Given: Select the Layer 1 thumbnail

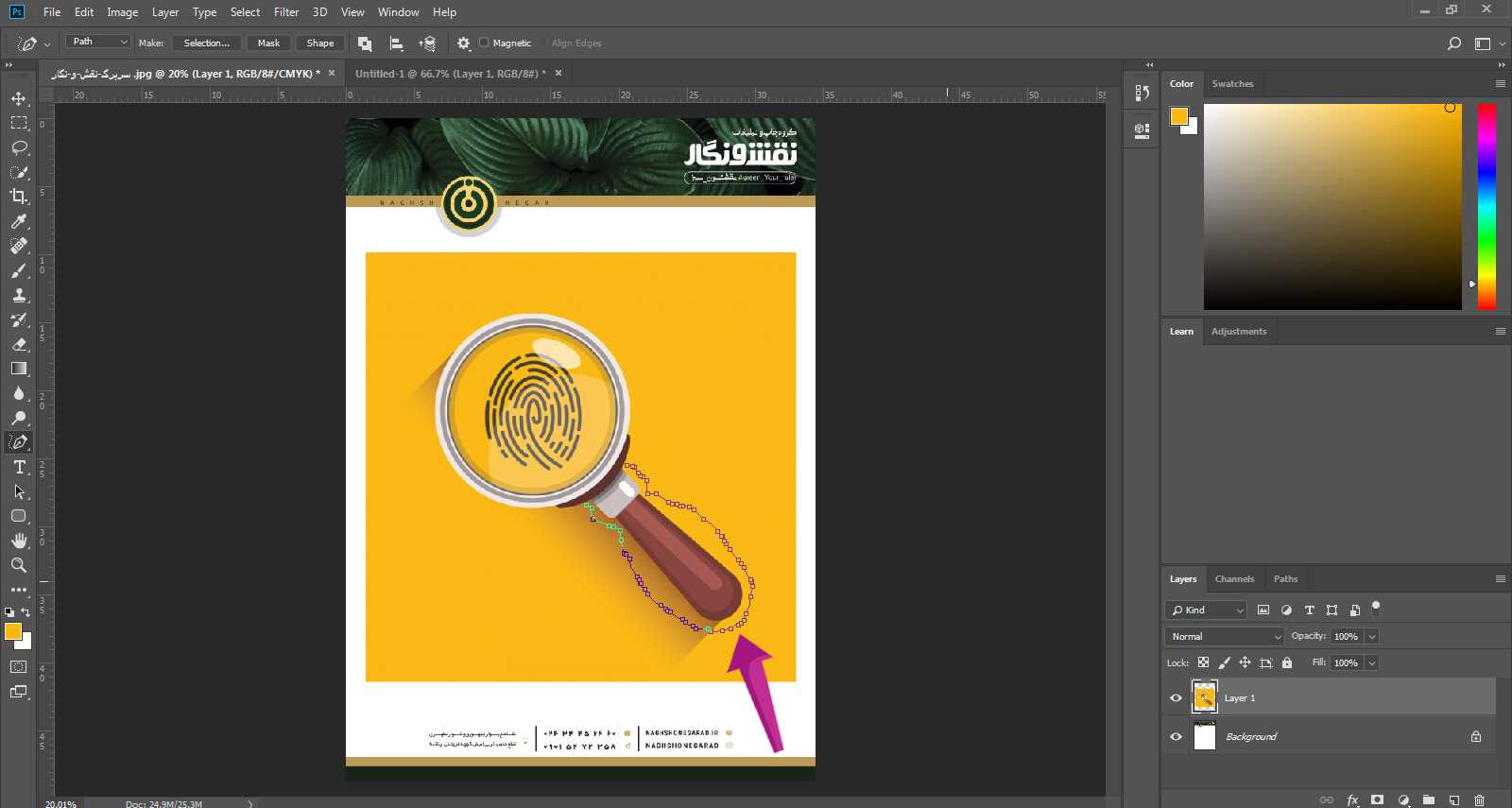Looking at the screenshot, I should pos(1205,698).
